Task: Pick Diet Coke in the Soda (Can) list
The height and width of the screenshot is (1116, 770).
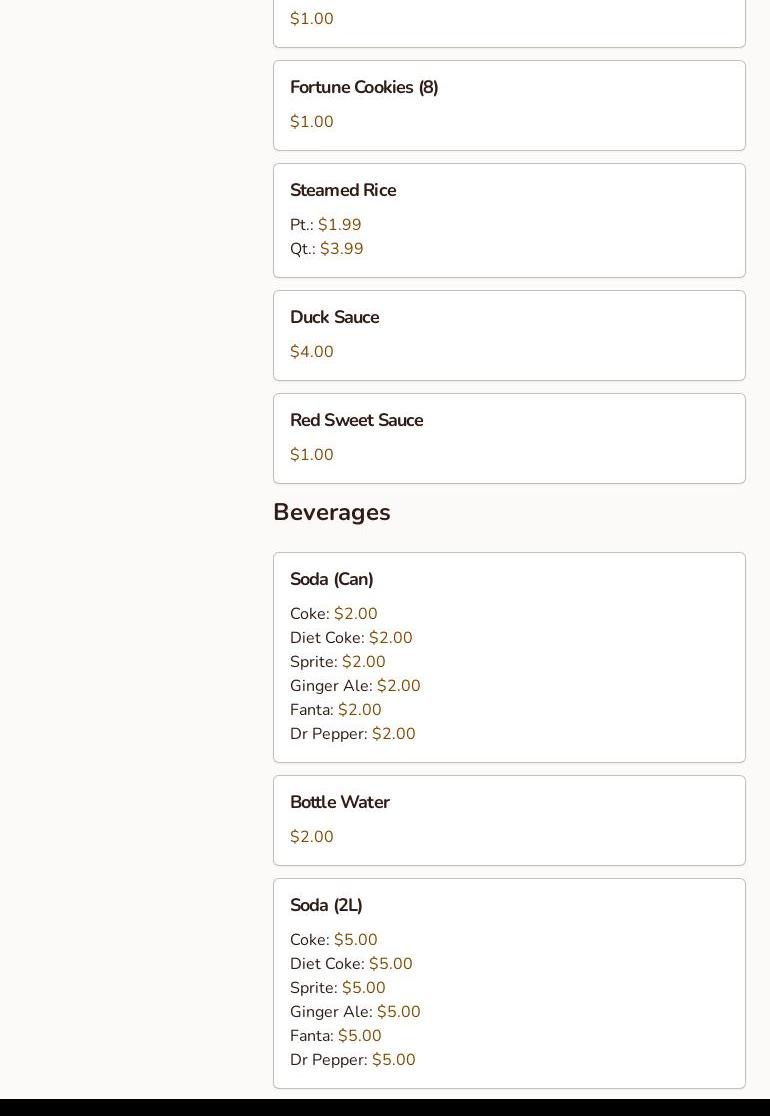Action: 351,638
